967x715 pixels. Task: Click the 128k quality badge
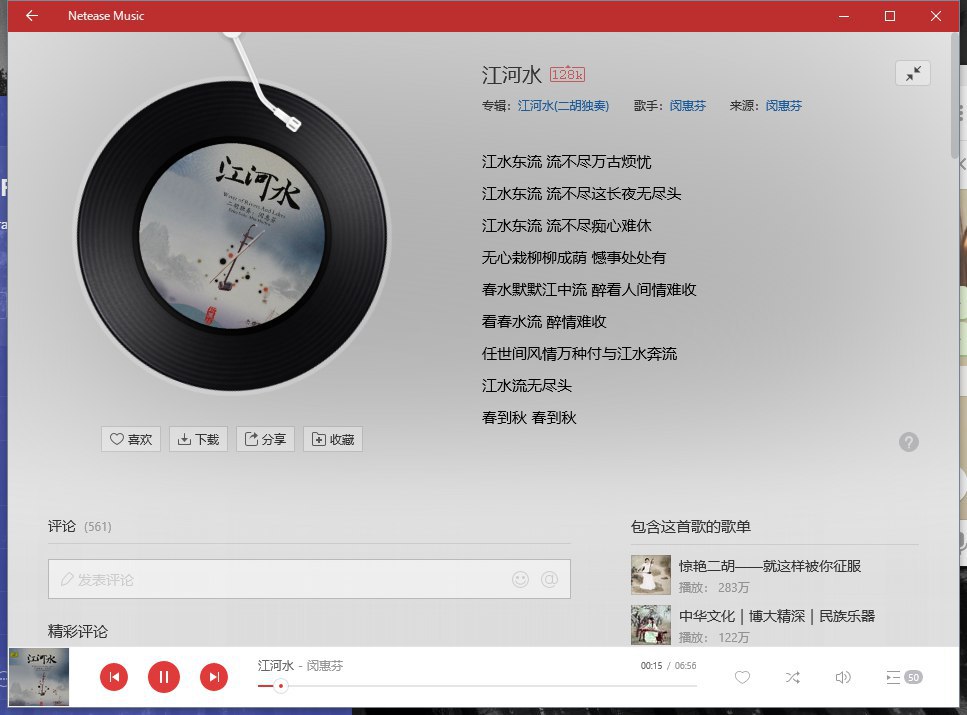pyautogui.click(x=567, y=75)
